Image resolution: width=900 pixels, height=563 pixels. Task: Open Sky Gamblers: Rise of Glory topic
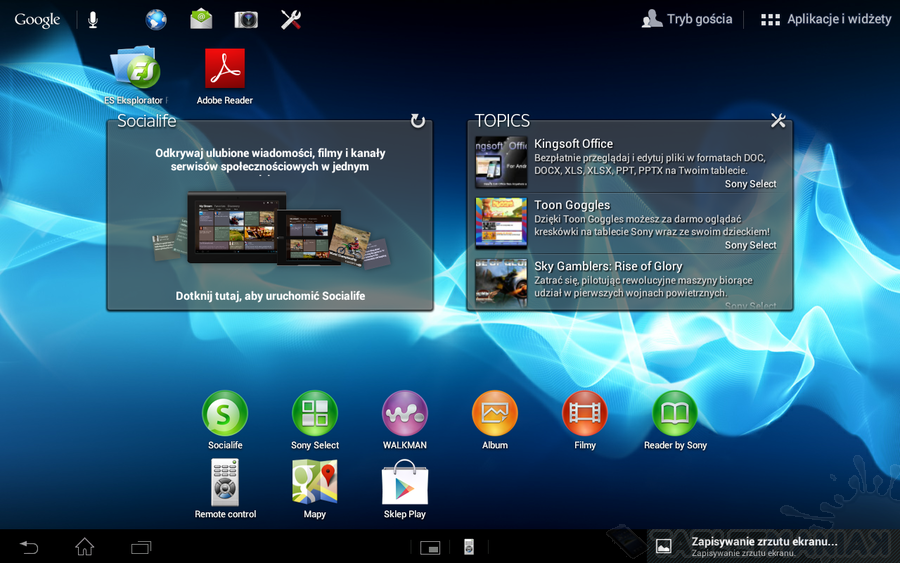(630, 282)
